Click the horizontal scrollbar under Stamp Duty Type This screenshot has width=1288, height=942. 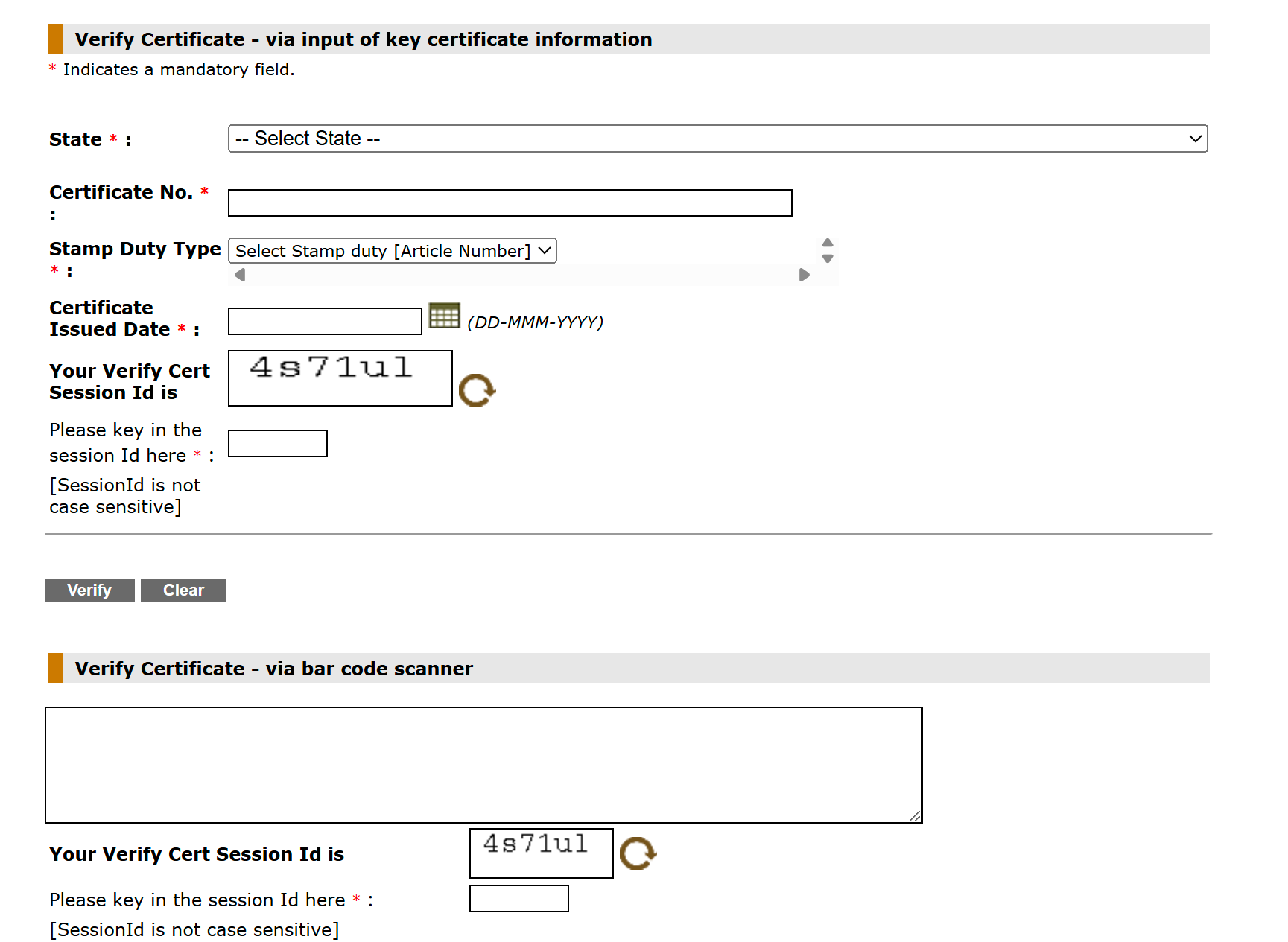521,274
